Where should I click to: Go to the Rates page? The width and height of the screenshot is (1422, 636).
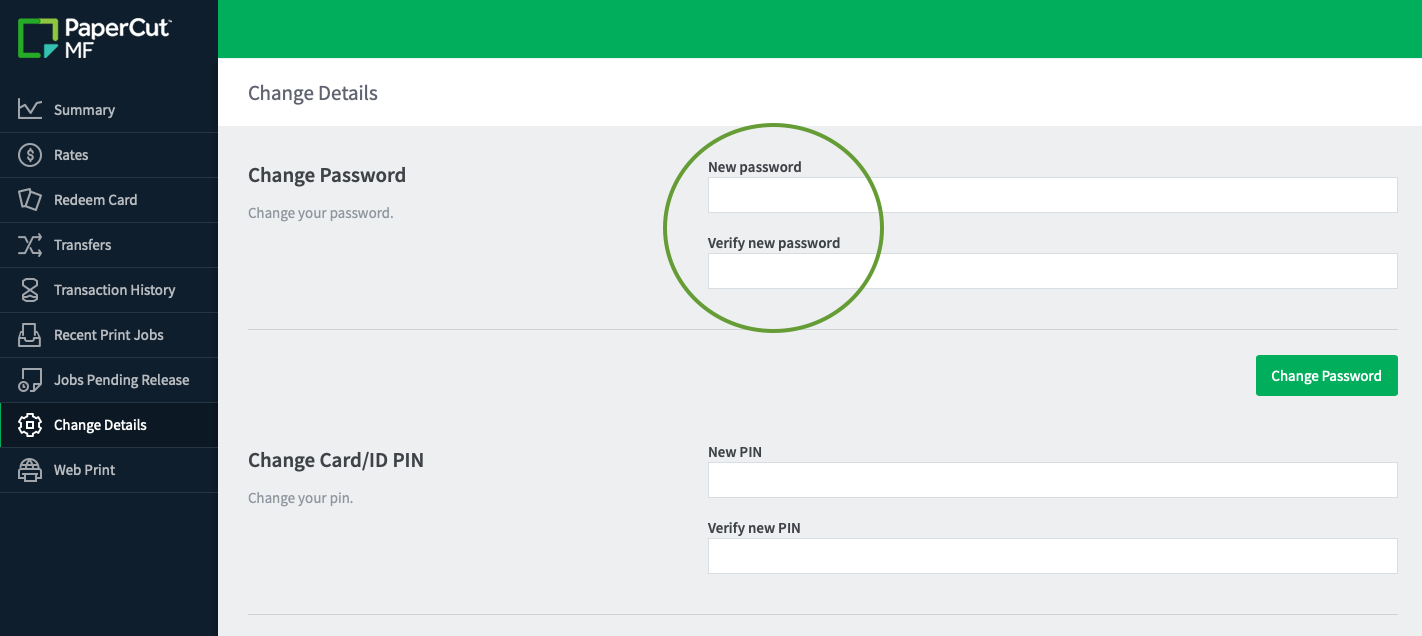(109, 155)
